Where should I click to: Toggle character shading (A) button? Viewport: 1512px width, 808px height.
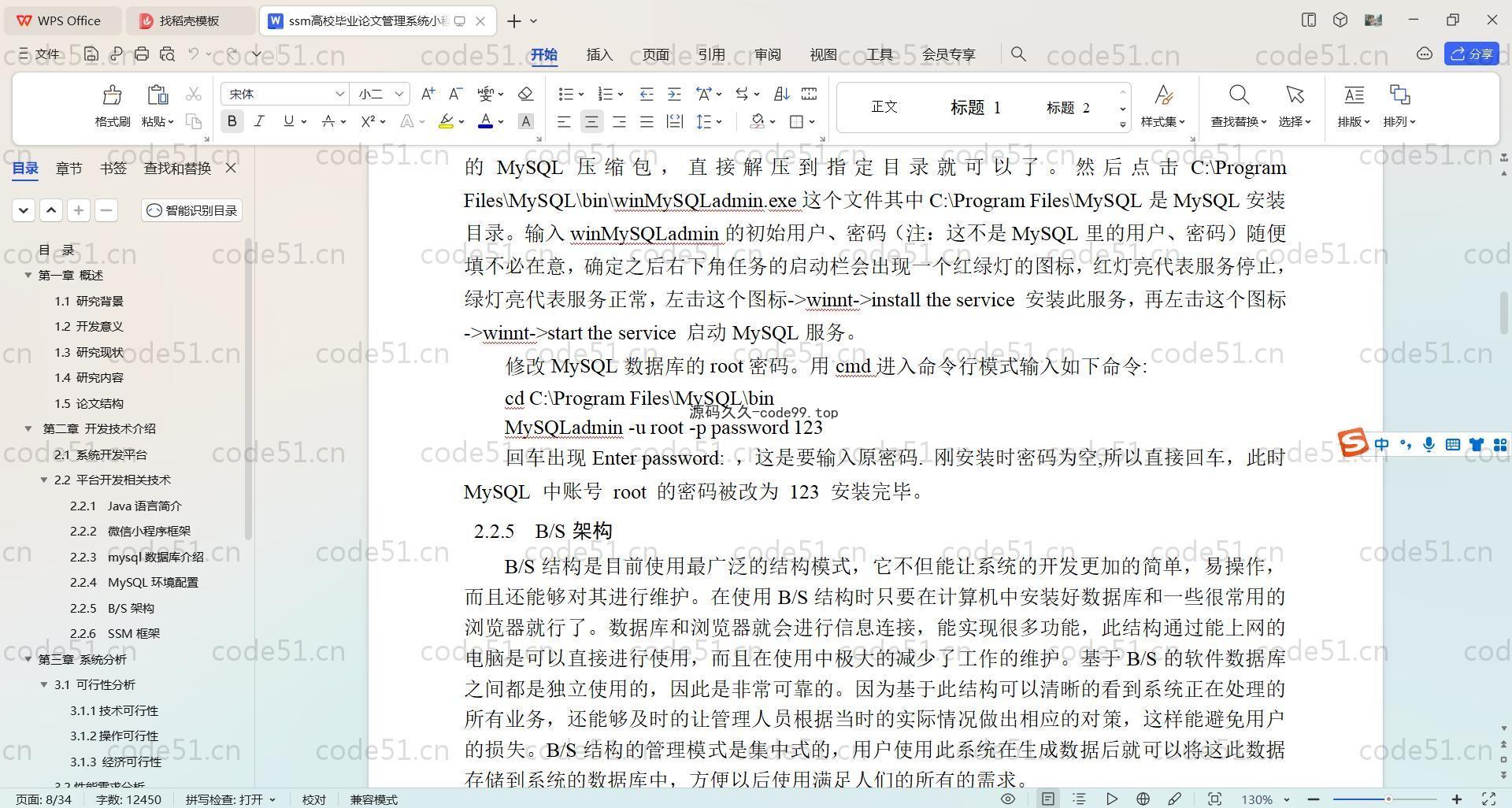526,121
